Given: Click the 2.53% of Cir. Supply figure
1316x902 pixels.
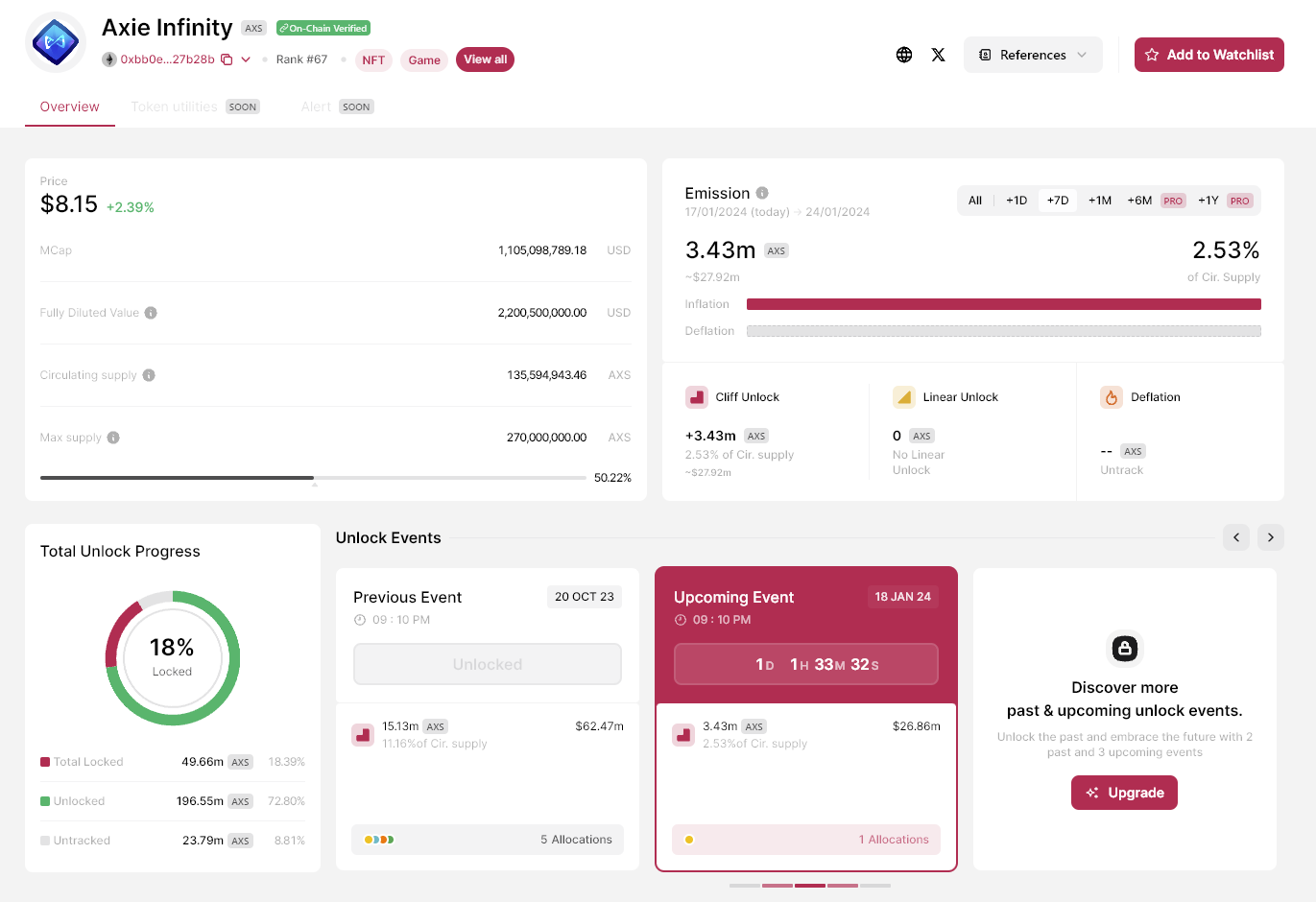Looking at the screenshot, I should (1226, 250).
